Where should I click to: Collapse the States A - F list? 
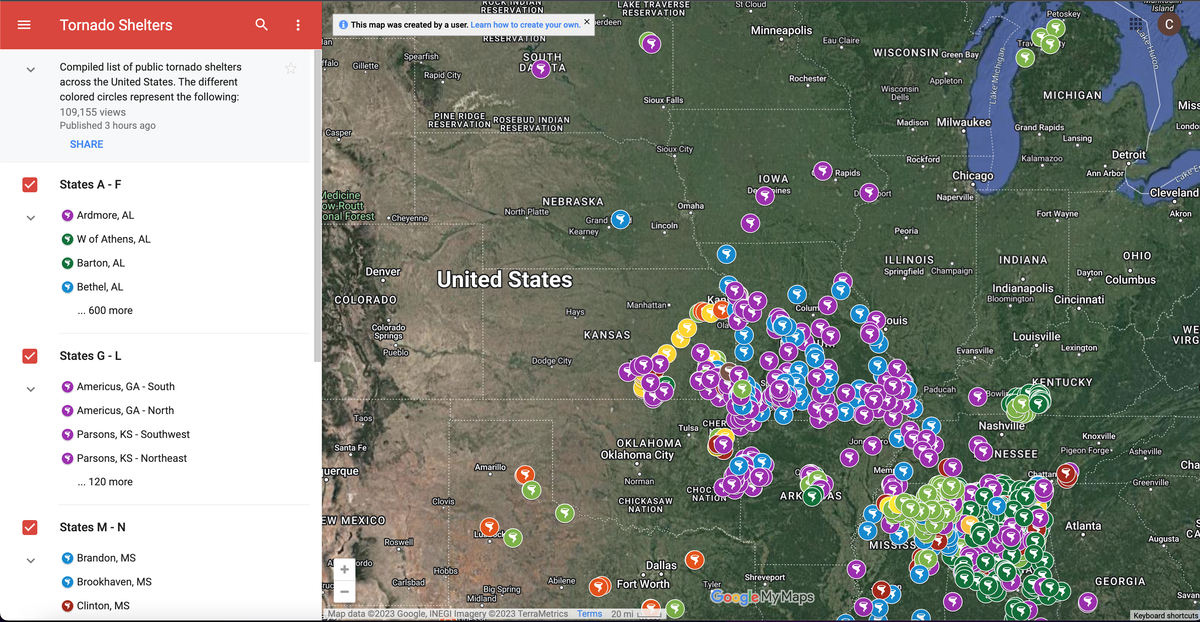(x=30, y=217)
